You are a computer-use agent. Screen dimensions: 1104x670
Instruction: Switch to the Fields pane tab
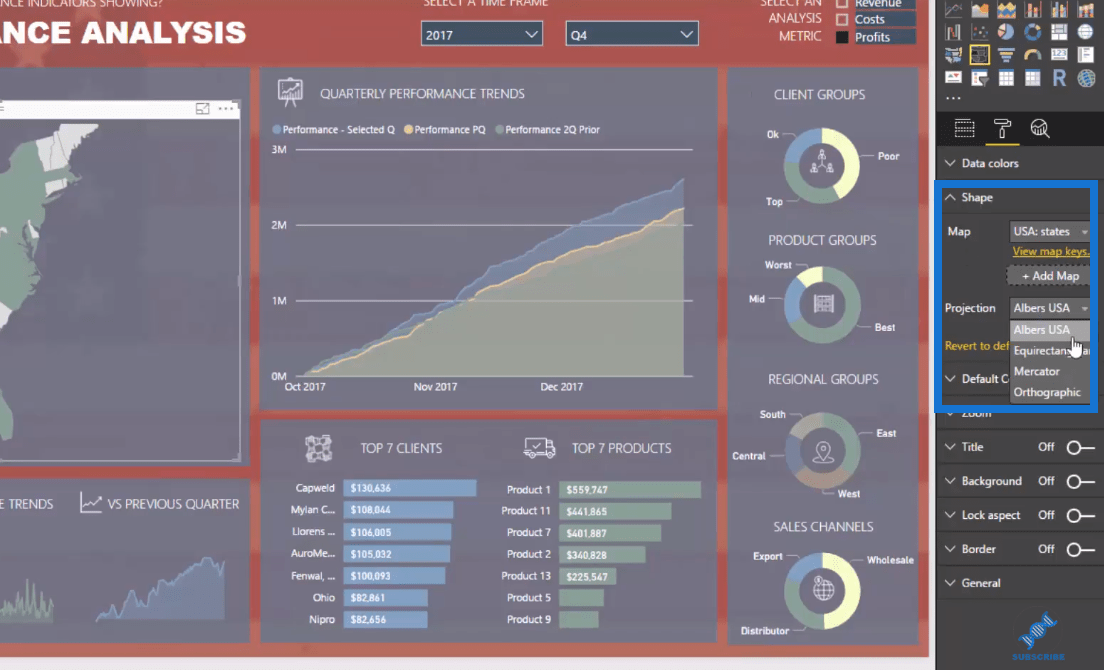tap(965, 129)
